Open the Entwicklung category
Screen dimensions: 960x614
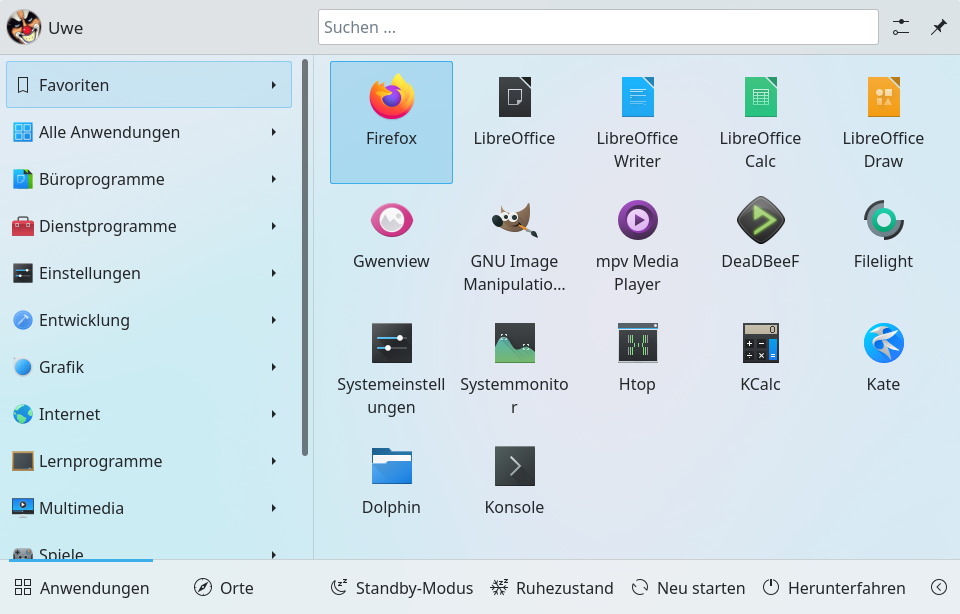point(149,320)
